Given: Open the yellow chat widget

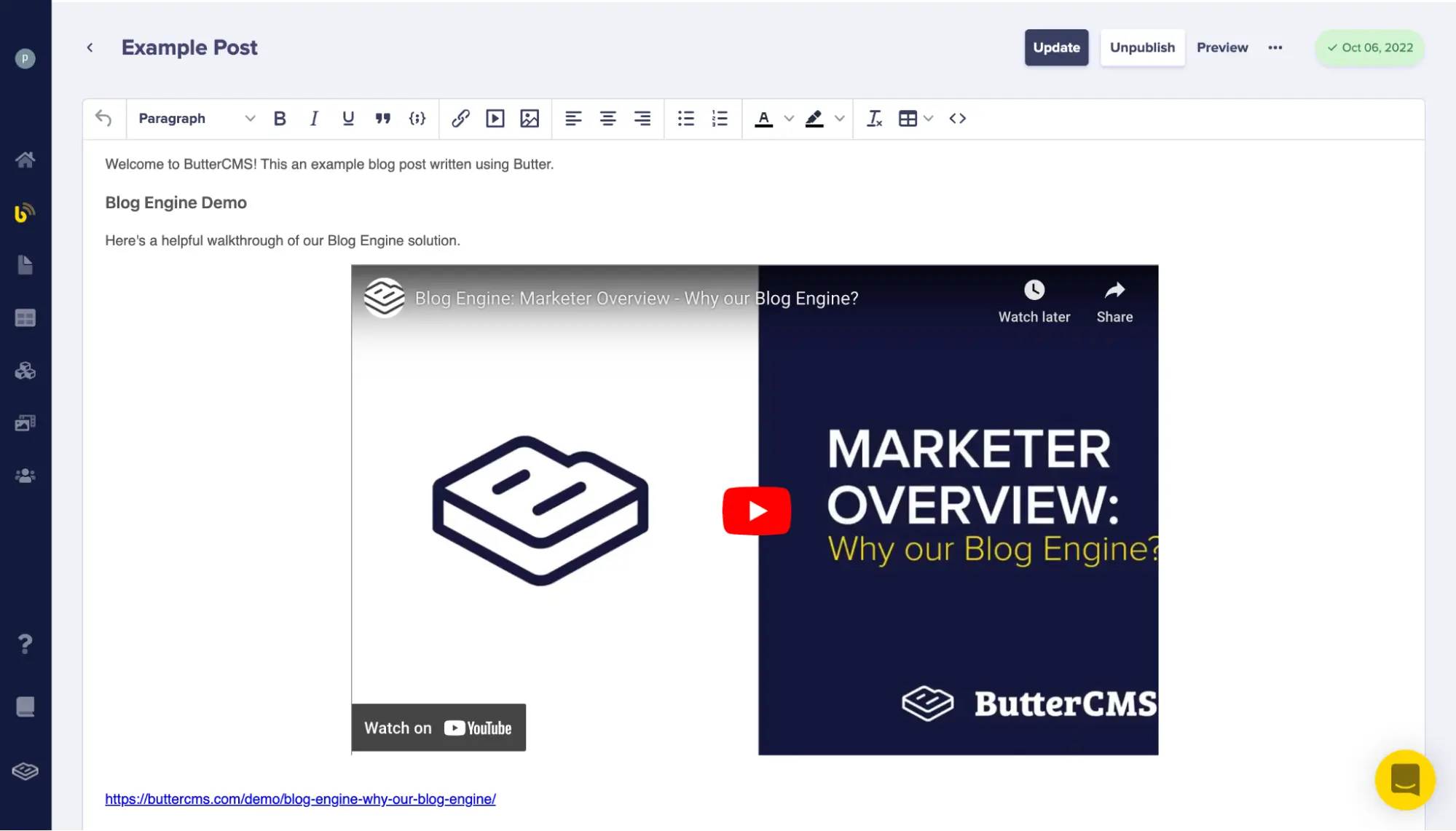Looking at the screenshot, I should 1405,780.
